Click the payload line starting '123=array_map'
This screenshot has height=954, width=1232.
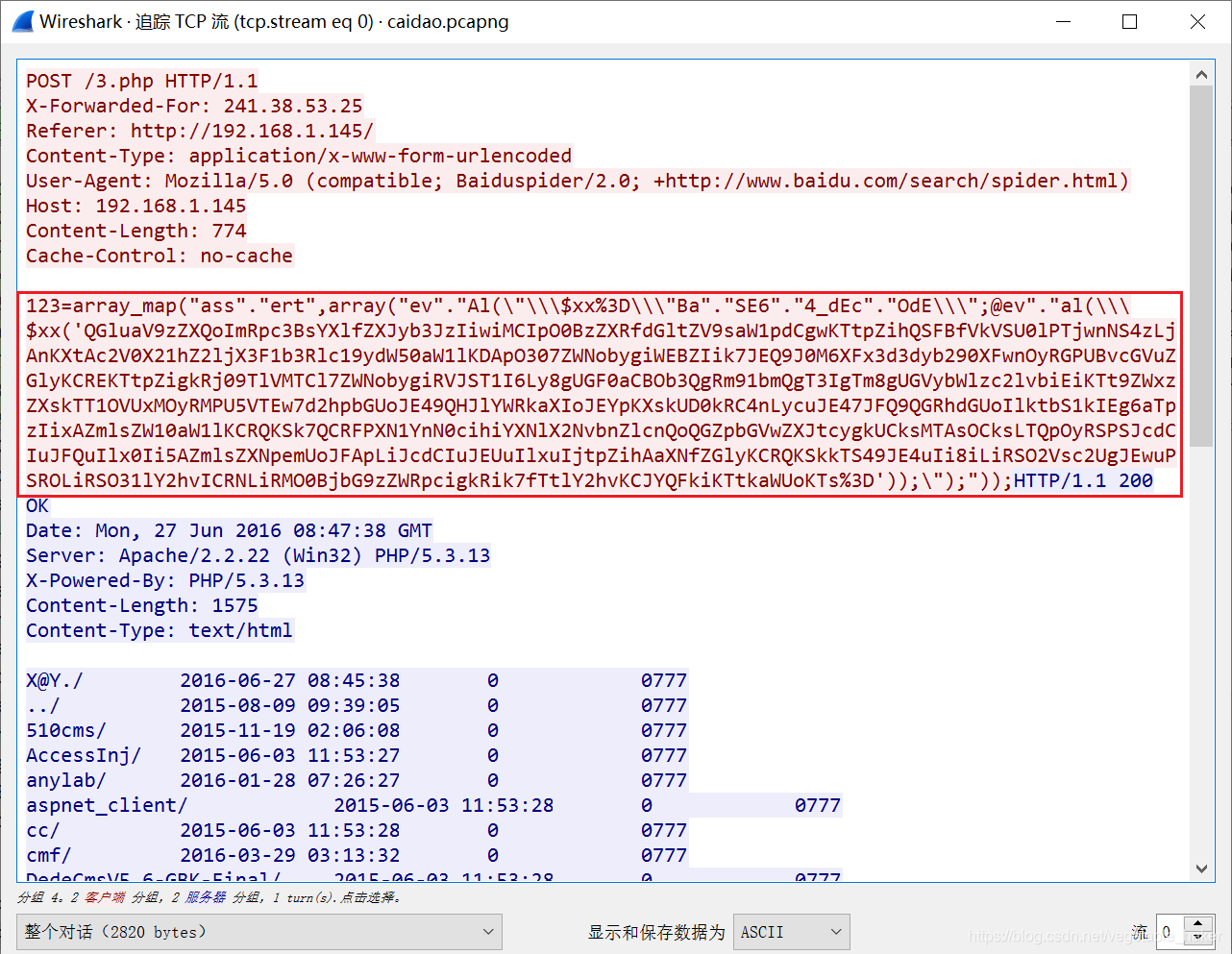pyautogui.click(x=578, y=306)
